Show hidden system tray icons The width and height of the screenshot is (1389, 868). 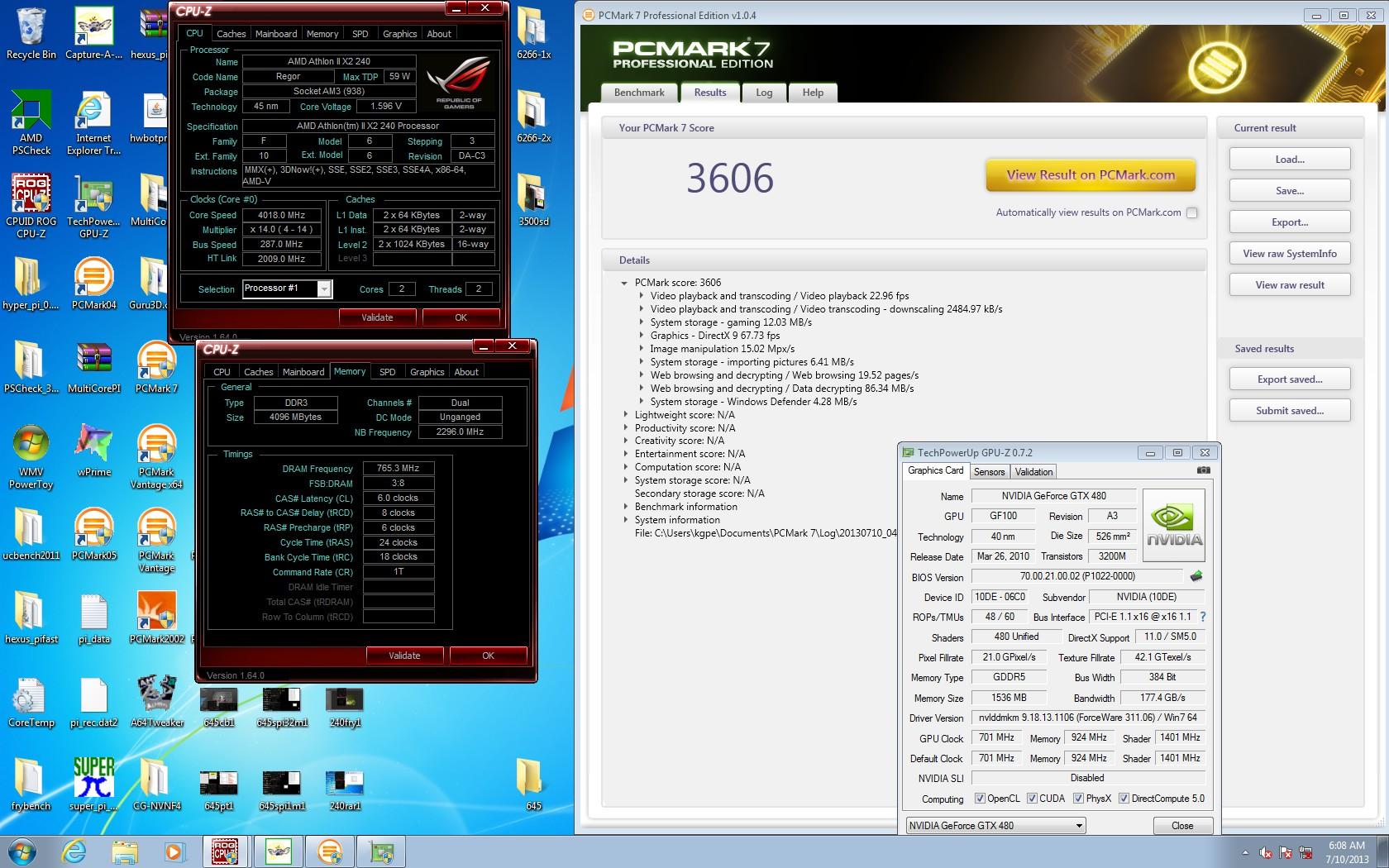(1245, 852)
